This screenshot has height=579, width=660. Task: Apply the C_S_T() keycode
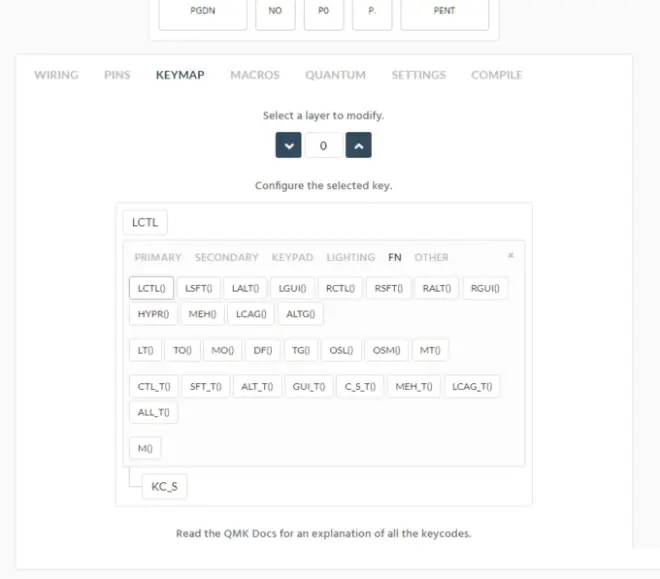[x=360, y=386]
